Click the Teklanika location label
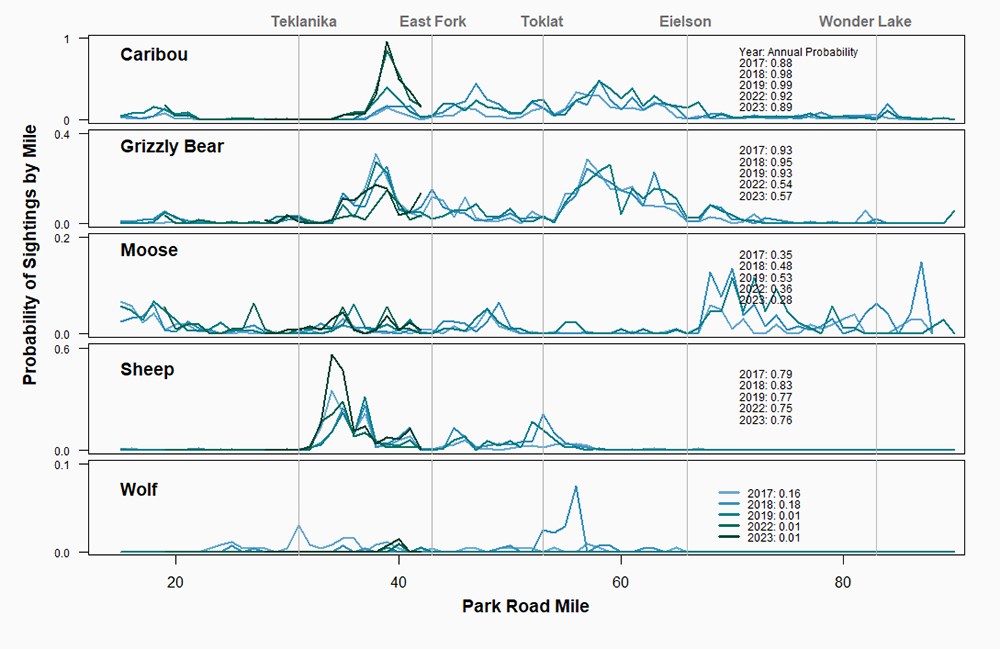 pyautogui.click(x=303, y=20)
